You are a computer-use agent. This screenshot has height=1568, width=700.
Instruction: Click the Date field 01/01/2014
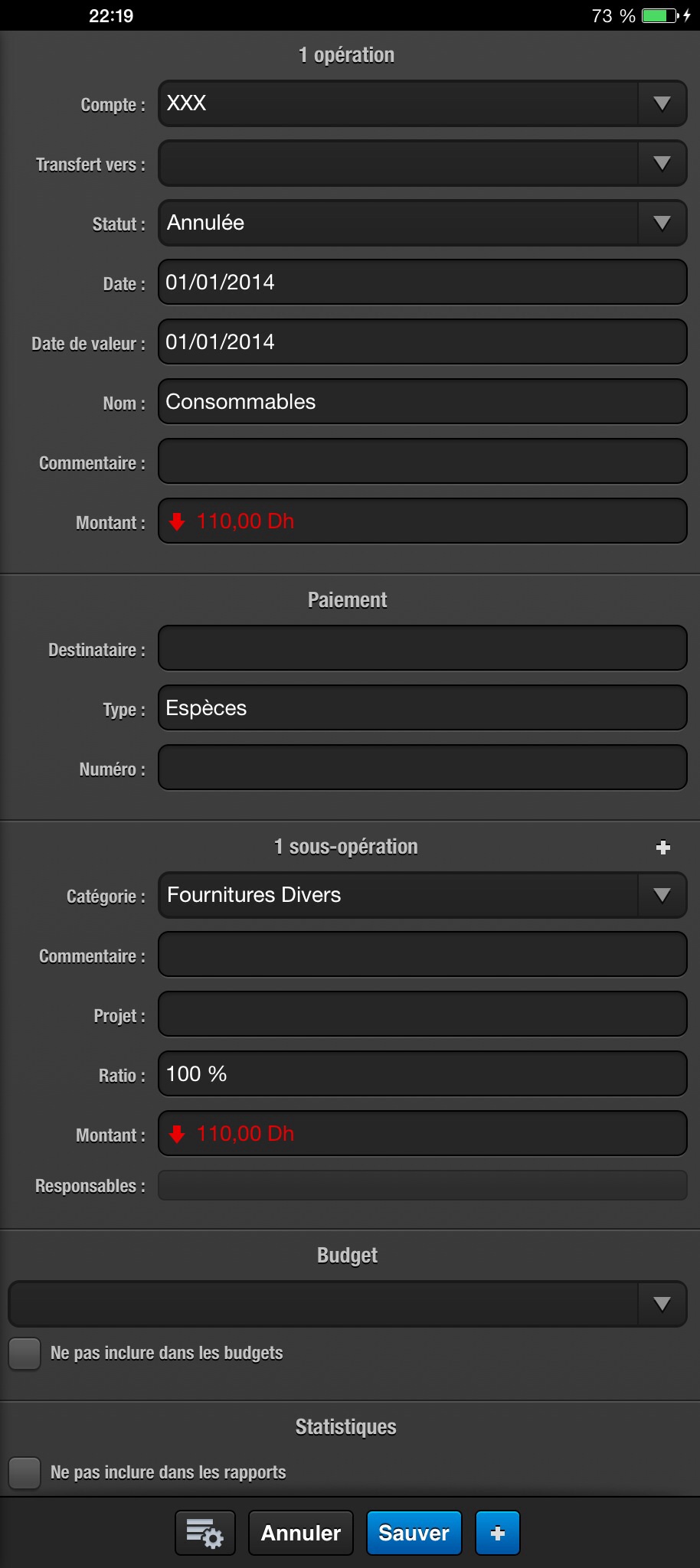pos(422,283)
